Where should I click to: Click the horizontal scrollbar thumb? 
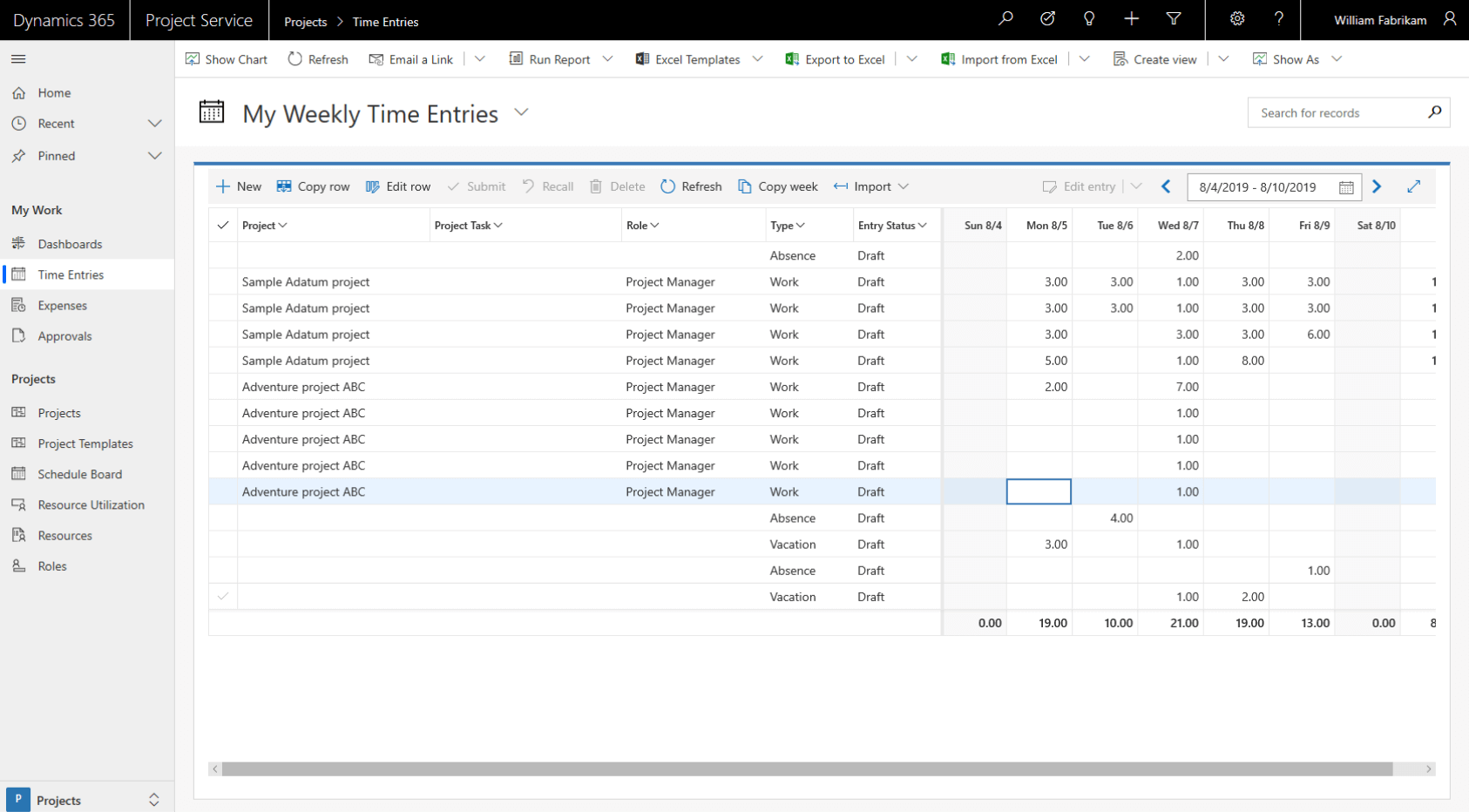[x=807, y=768]
